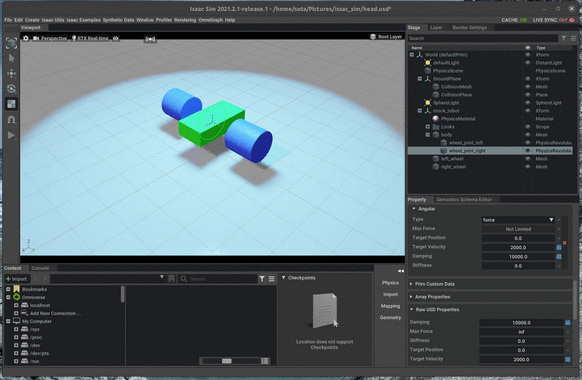
Task: Expand the Prim Custom Data section
Action: click(411, 284)
